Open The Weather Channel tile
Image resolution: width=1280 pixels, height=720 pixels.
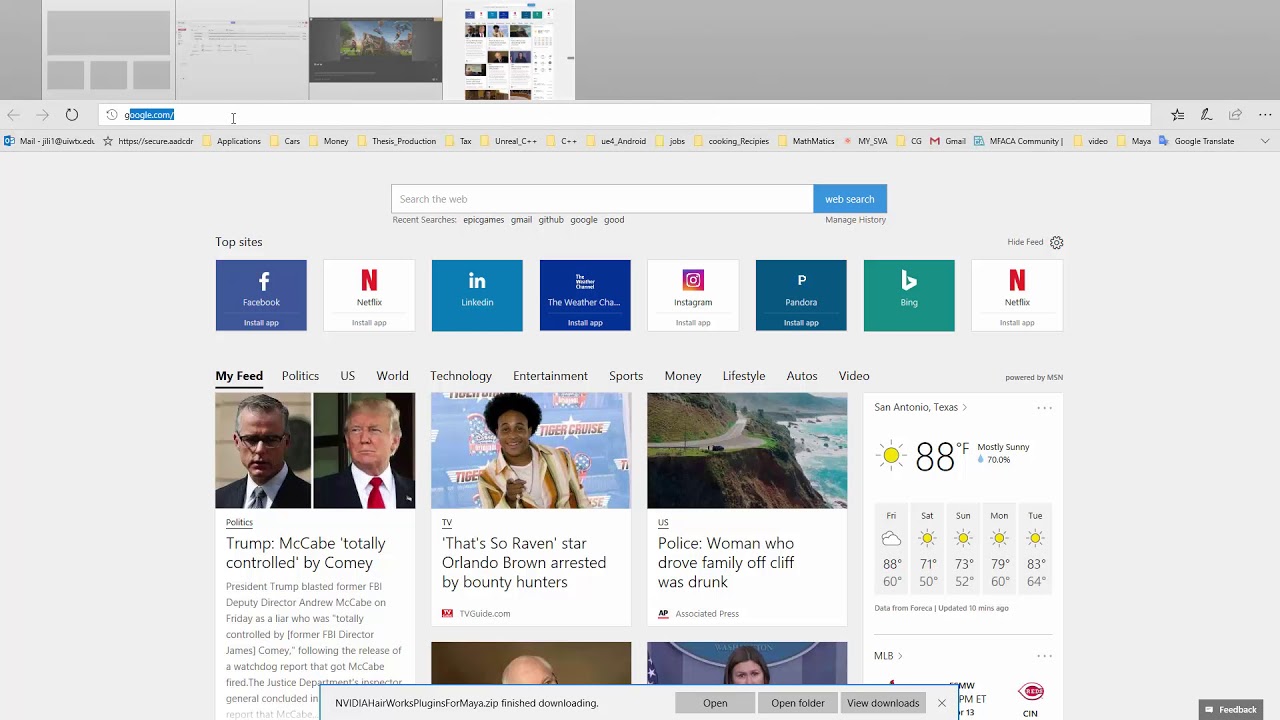click(585, 295)
